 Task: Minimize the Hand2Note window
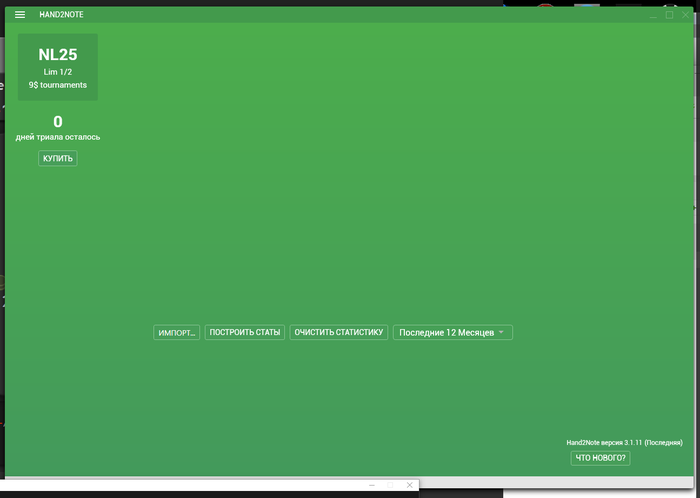653,15
